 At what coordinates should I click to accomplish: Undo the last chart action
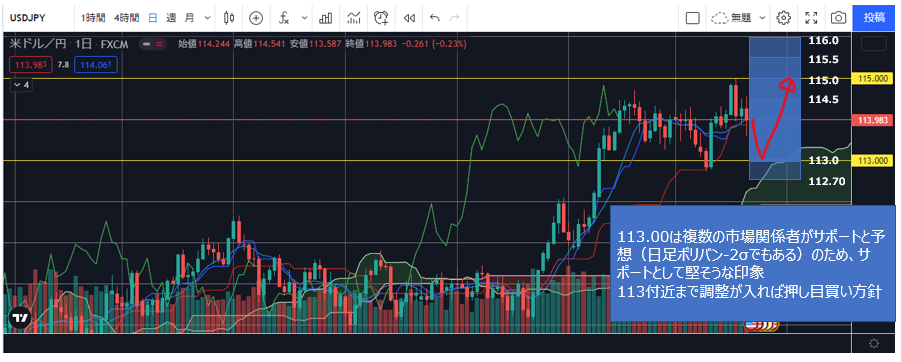pos(434,18)
